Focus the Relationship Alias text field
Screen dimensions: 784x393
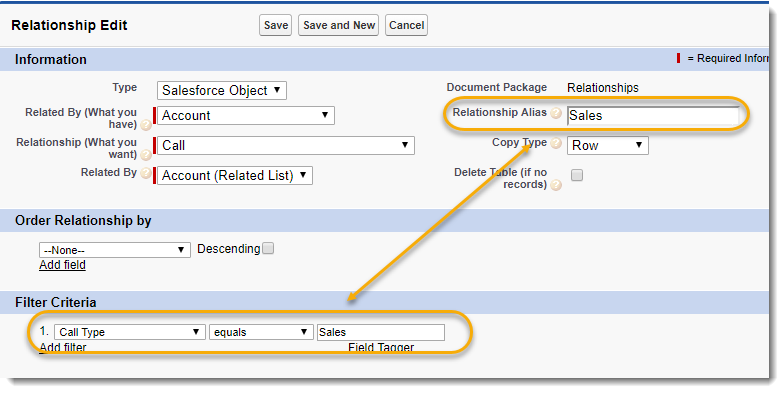tap(653, 116)
